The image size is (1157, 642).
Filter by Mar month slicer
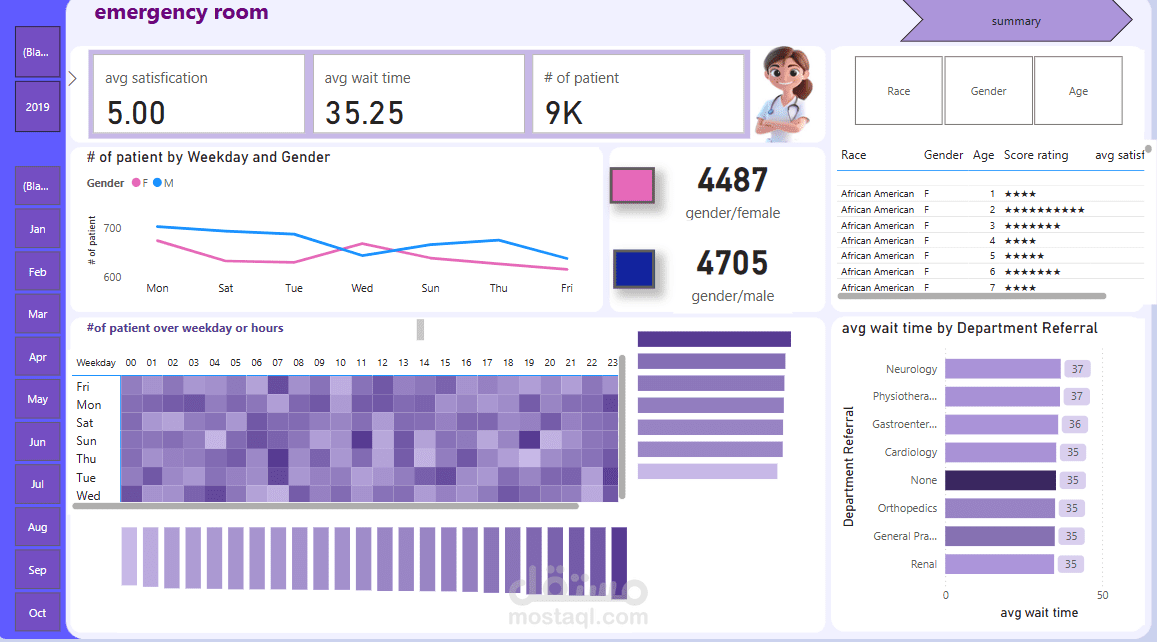click(x=38, y=314)
